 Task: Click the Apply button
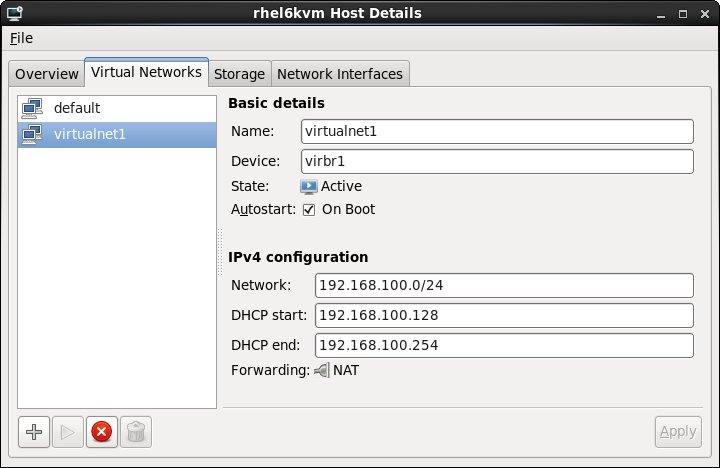(x=678, y=432)
